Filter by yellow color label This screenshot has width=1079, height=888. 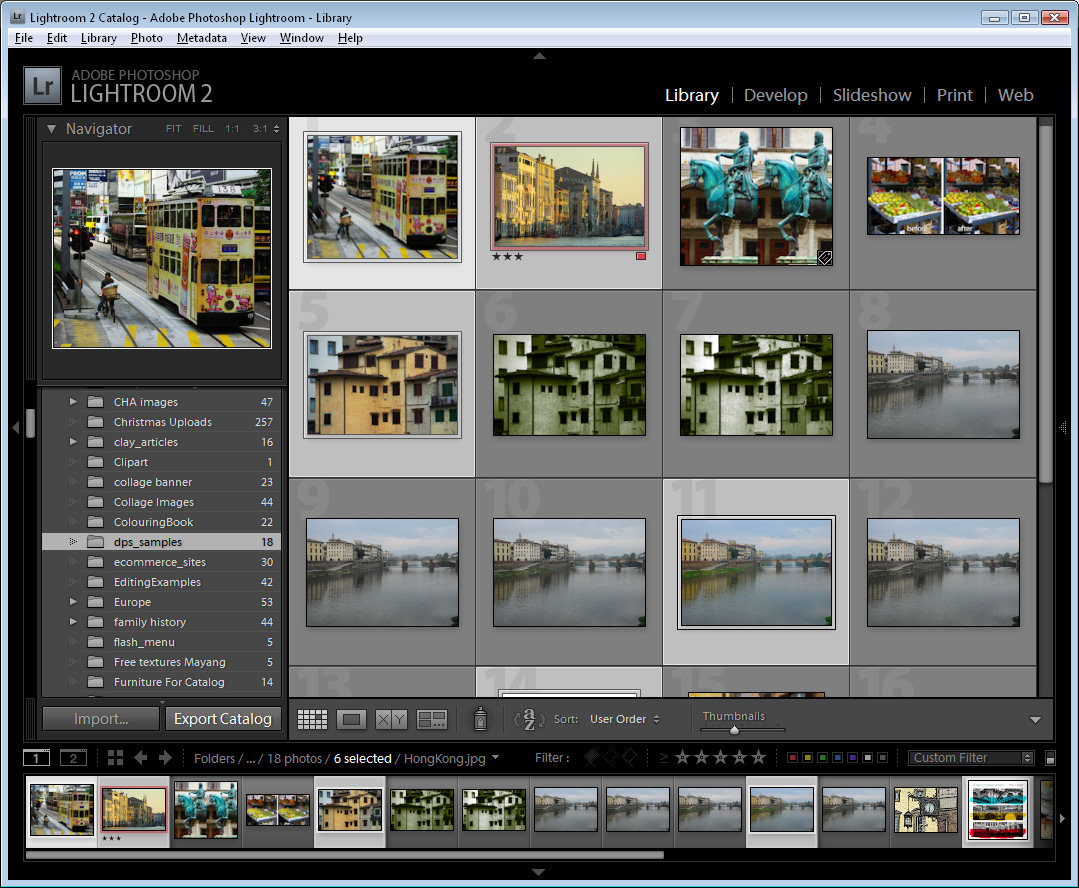808,757
